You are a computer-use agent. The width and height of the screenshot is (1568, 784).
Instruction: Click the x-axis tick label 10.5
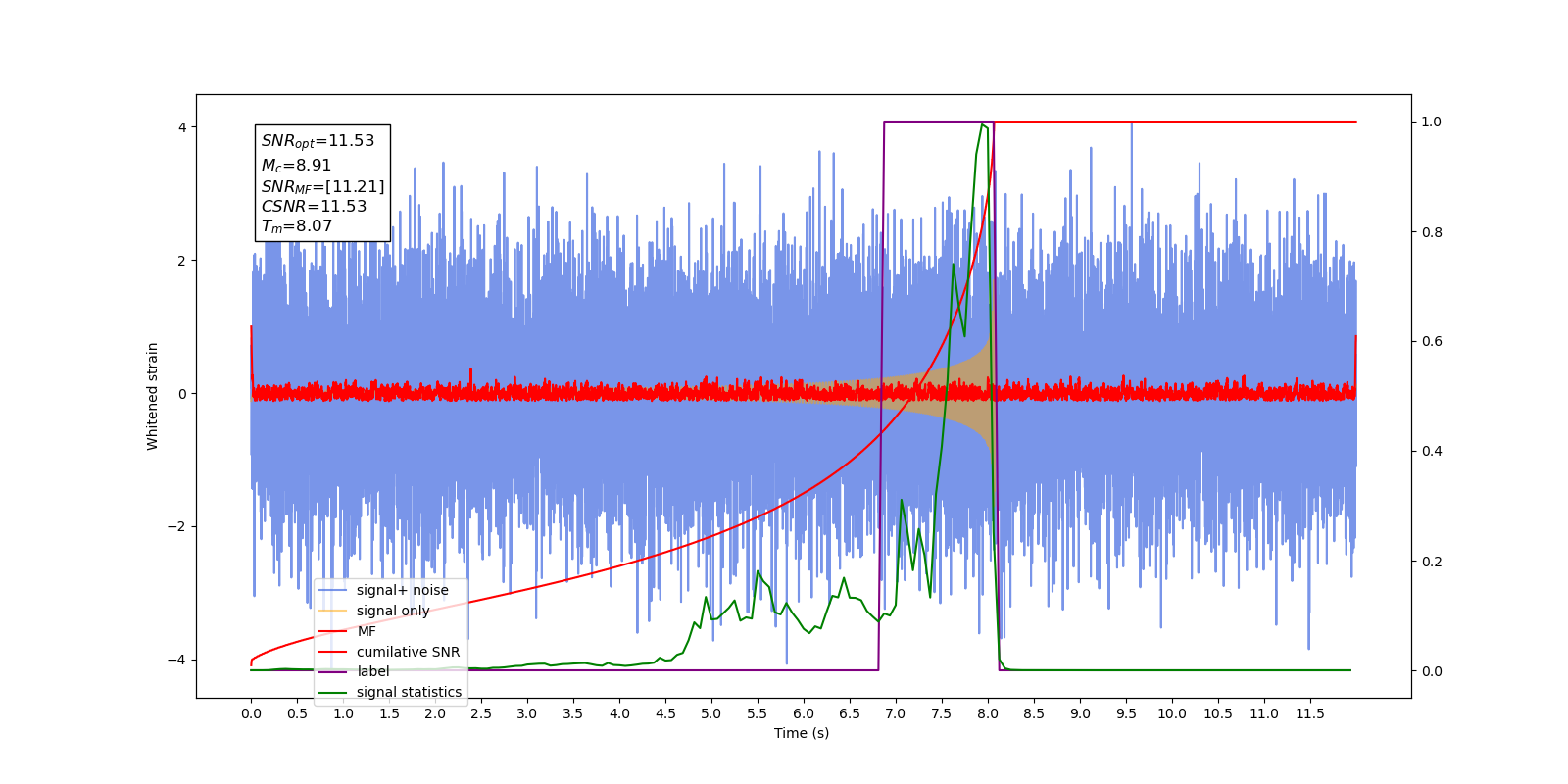pos(1218,713)
